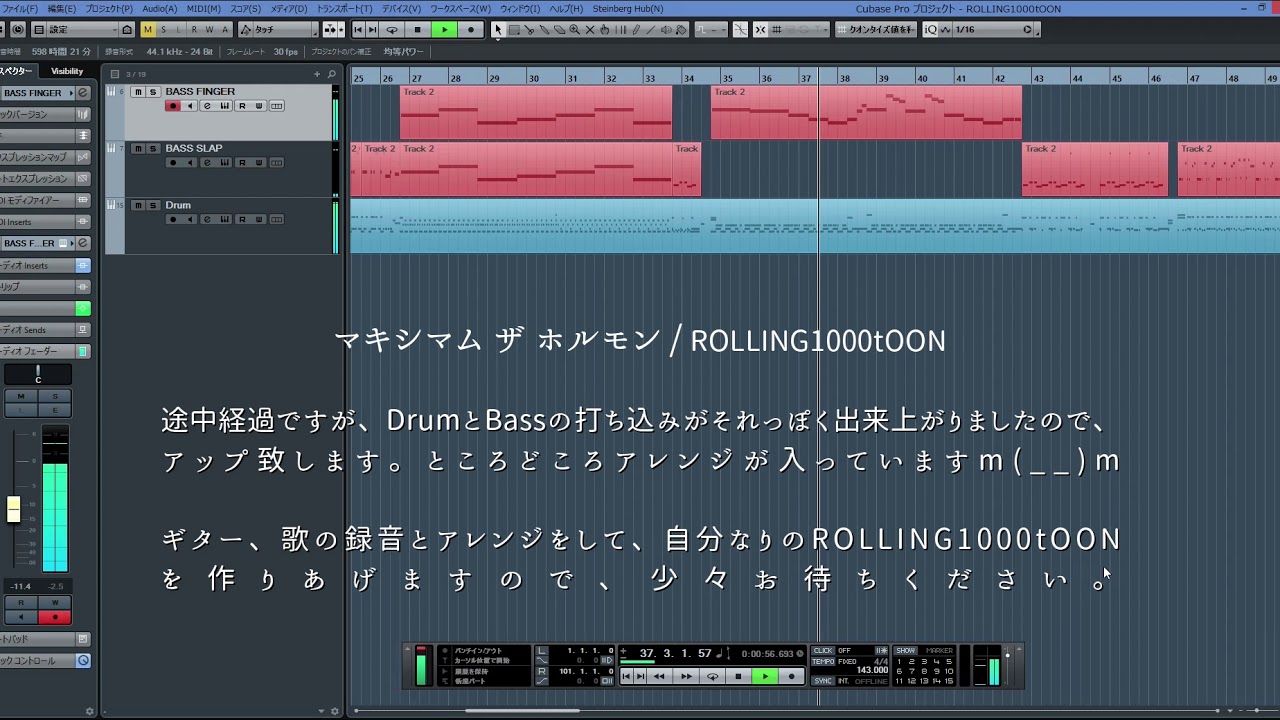Toggle the toolbar Cycle loop button

(391, 30)
